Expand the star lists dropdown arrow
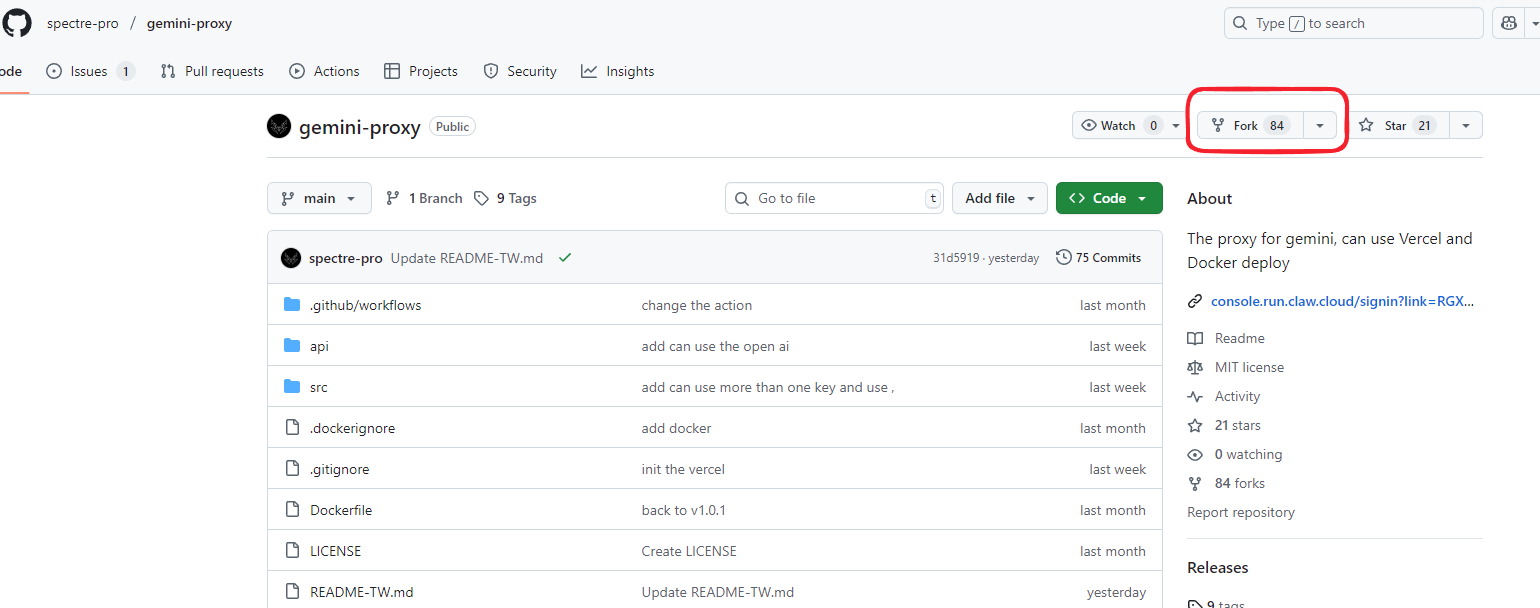Viewport: 1540px width, 608px height. 1466,126
